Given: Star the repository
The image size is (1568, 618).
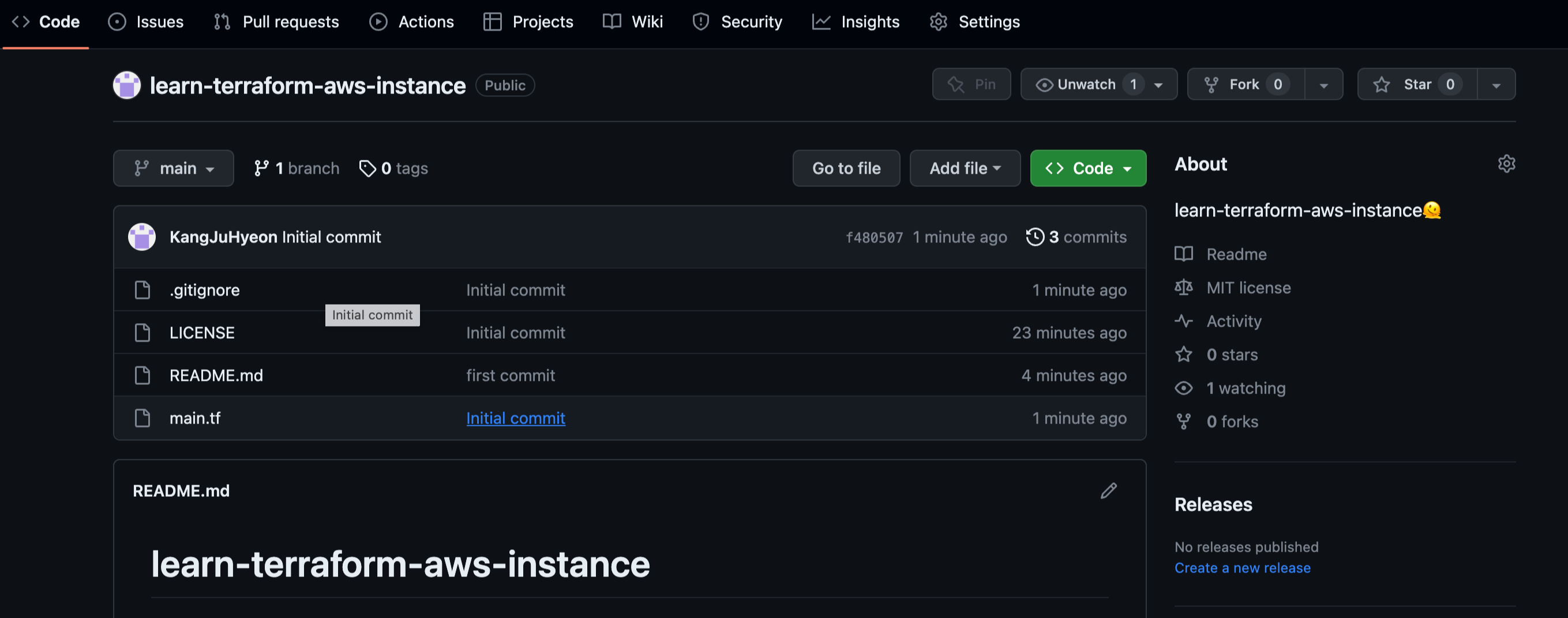Looking at the screenshot, I should pos(1417,84).
